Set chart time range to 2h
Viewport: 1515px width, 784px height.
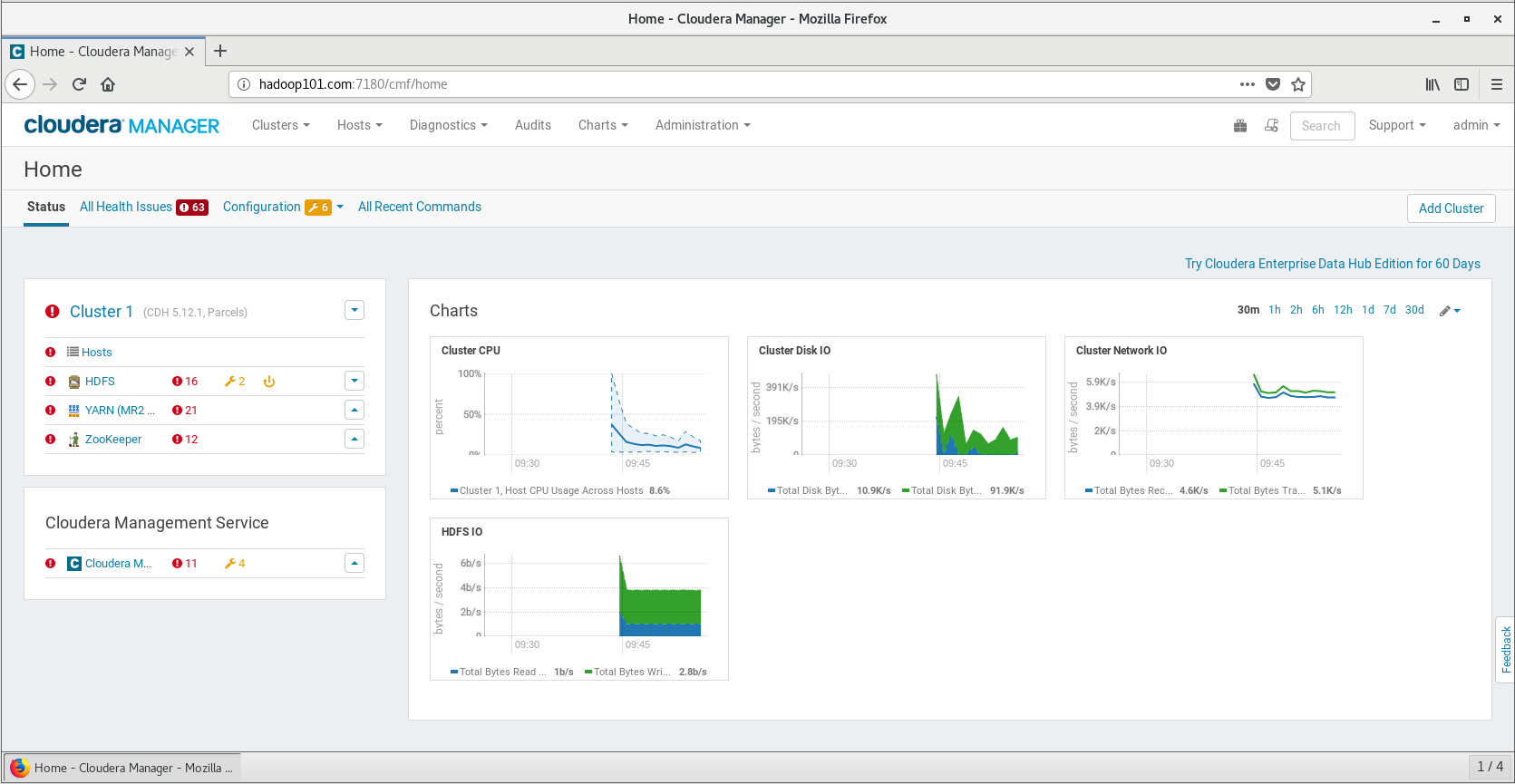[x=1296, y=310]
